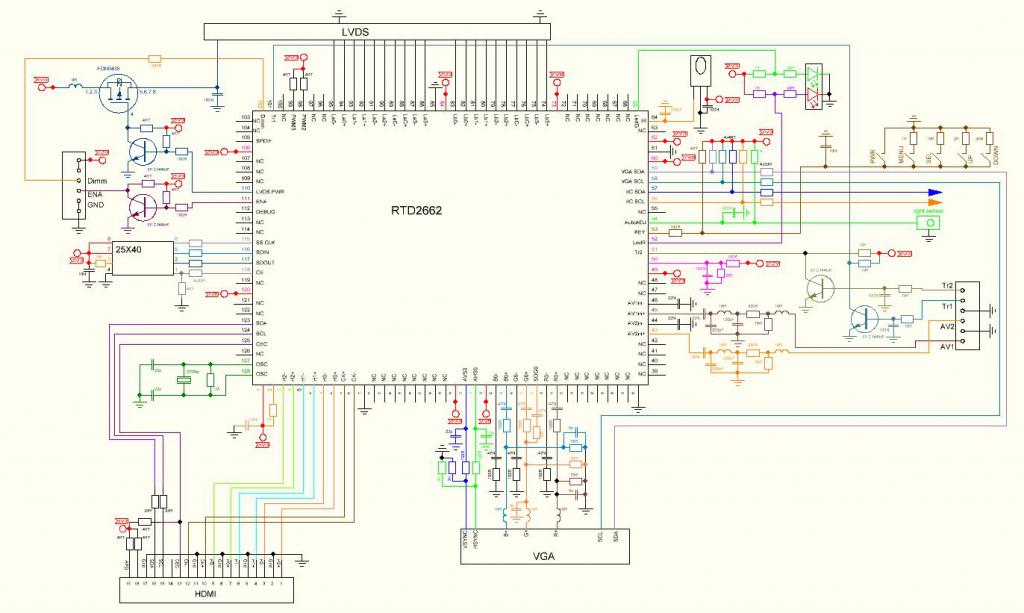Click the inductor left of the FDN9435 MOSFET
The image size is (1024, 613).
[76, 86]
